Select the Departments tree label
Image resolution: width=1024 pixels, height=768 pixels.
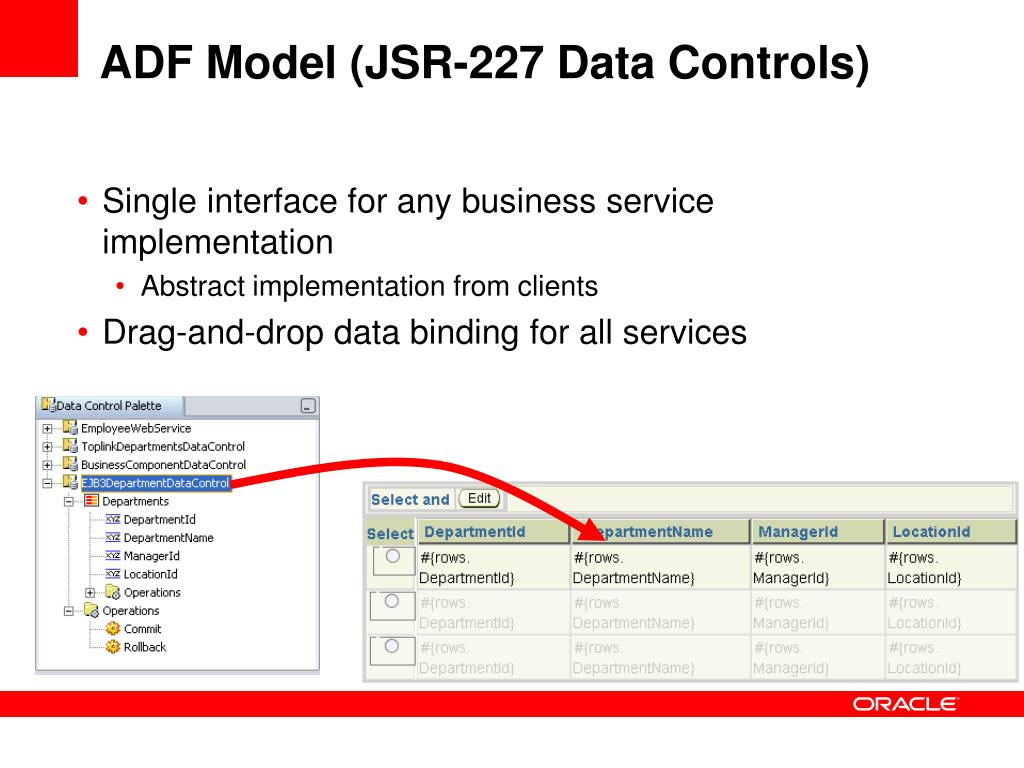point(135,502)
